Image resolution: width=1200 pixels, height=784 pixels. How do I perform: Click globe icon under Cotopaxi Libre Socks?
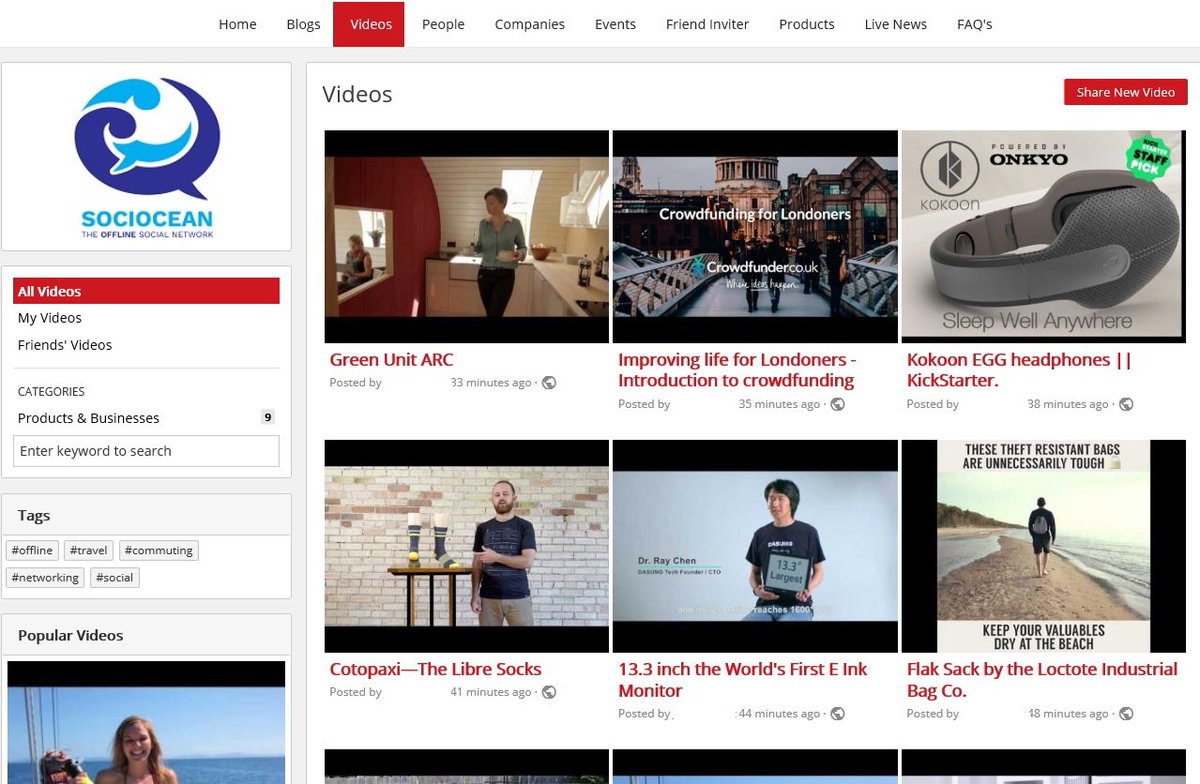(x=549, y=692)
